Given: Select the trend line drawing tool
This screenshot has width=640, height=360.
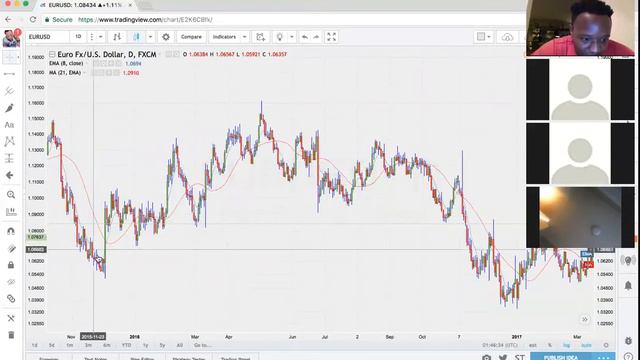Looking at the screenshot, I should click(x=9, y=74).
